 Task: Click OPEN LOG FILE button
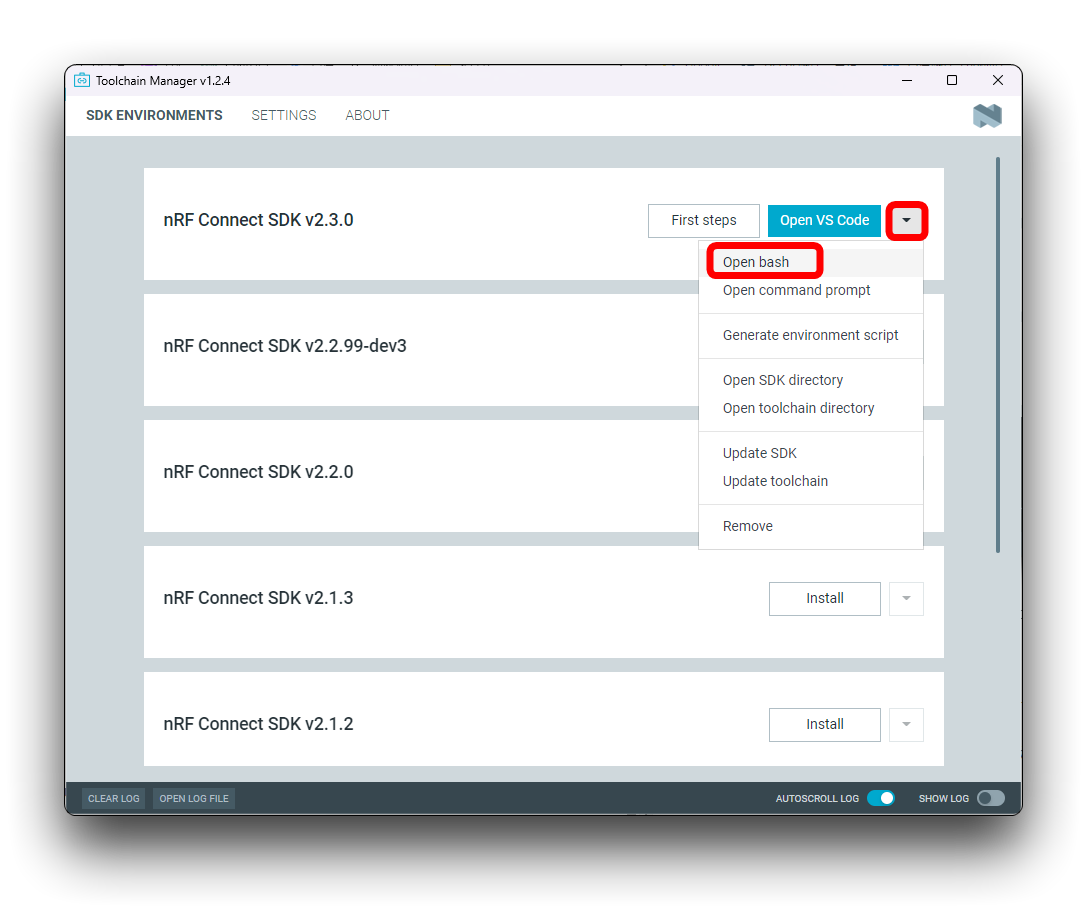(x=194, y=798)
